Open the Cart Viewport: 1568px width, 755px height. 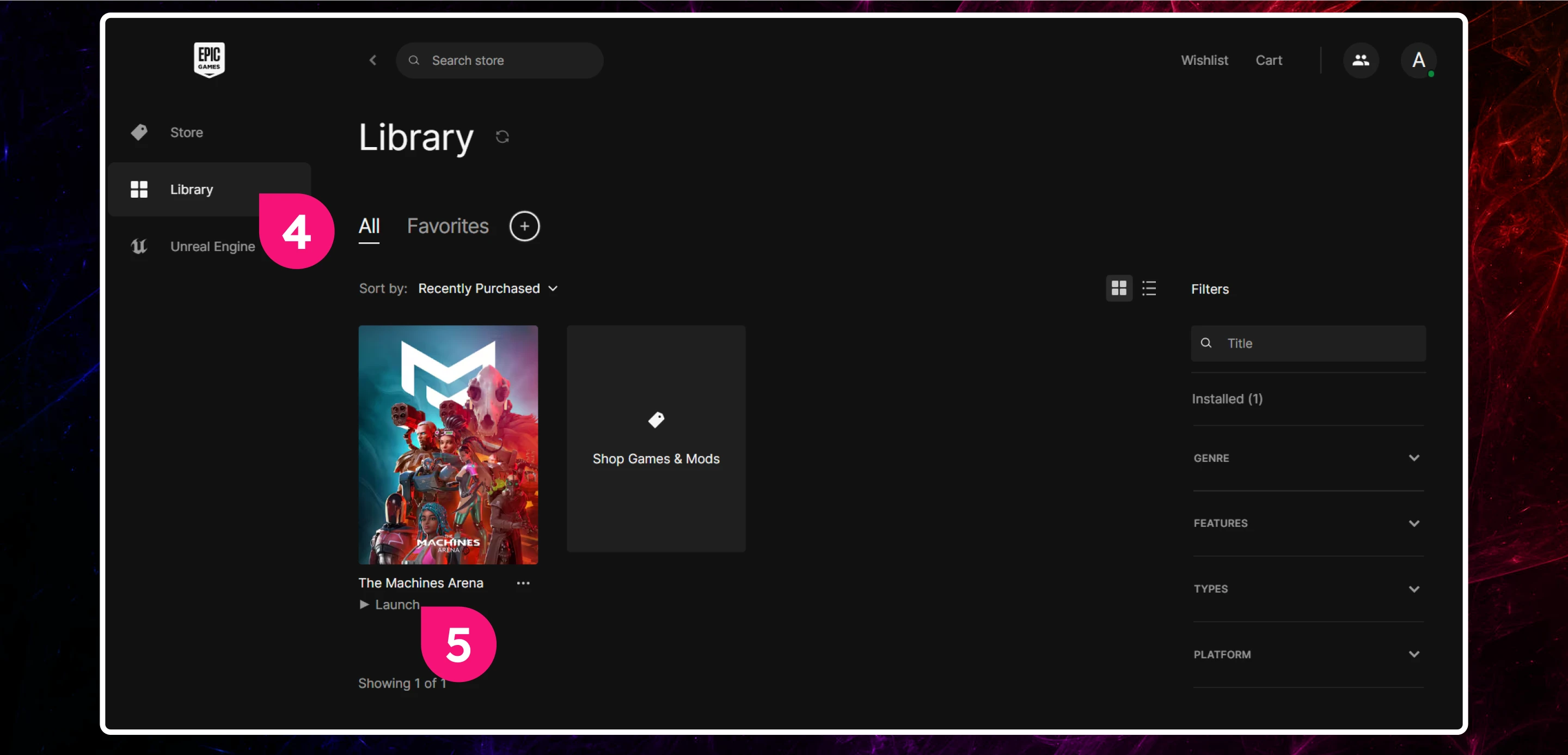1269,60
